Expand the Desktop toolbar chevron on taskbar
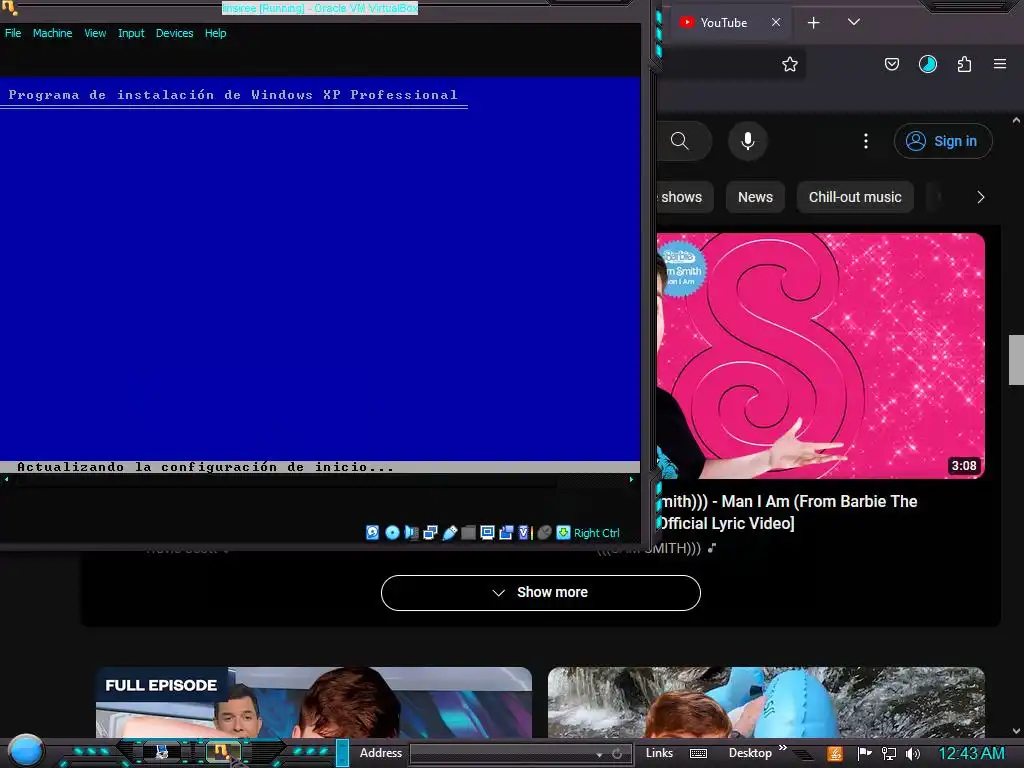1024x768 pixels. pyautogui.click(x=782, y=748)
